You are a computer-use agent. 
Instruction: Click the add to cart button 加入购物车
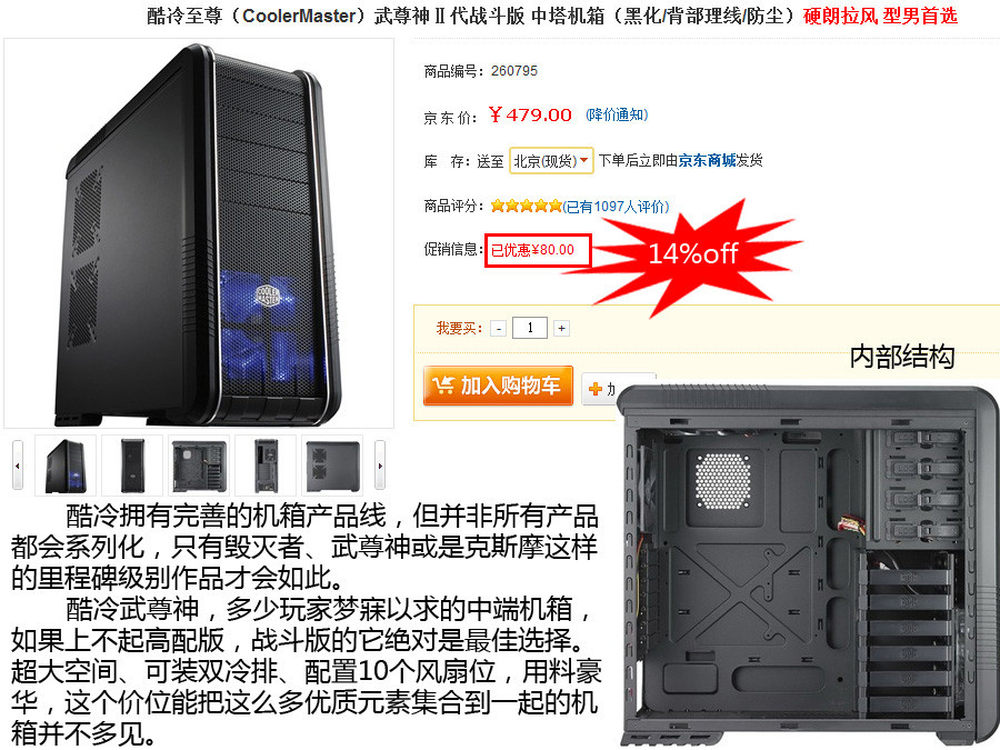click(x=497, y=386)
